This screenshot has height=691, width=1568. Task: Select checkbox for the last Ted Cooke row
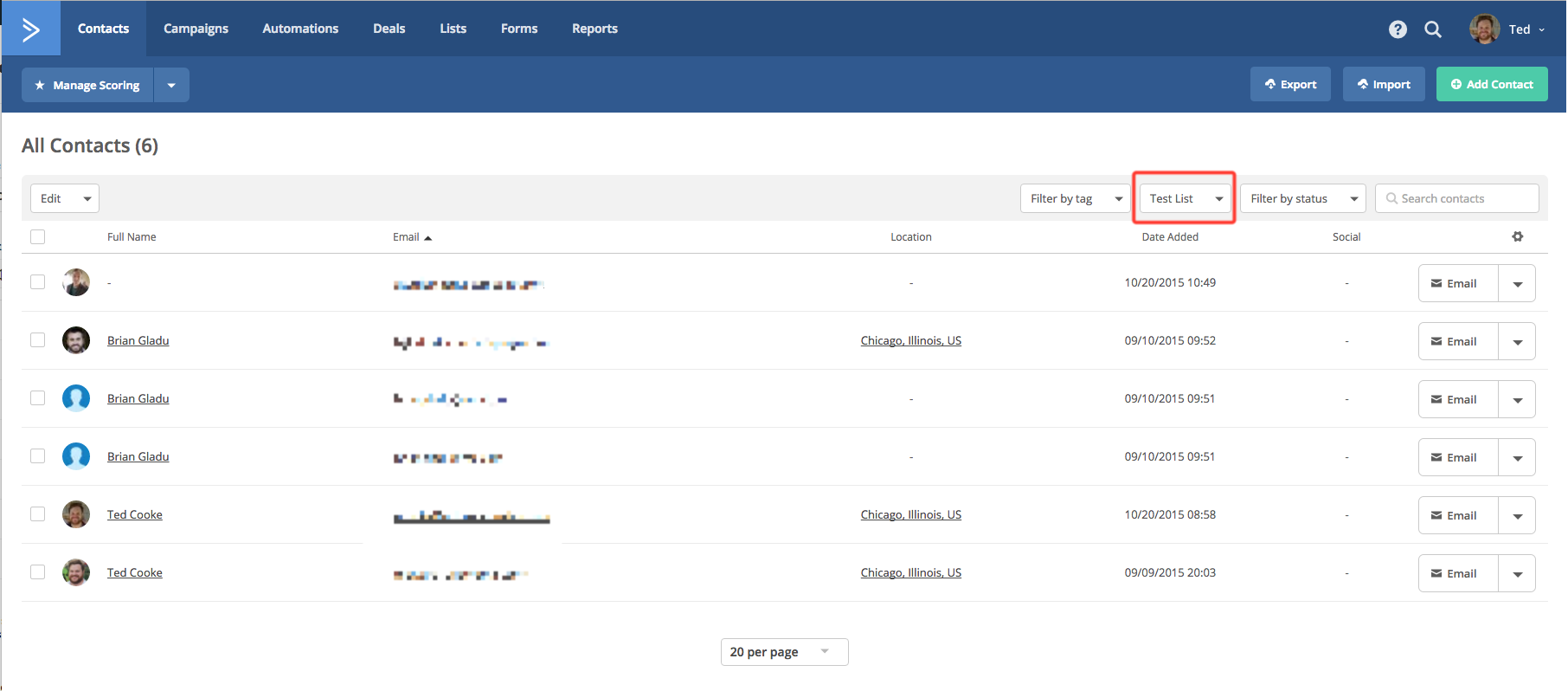(x=37, y=572)
